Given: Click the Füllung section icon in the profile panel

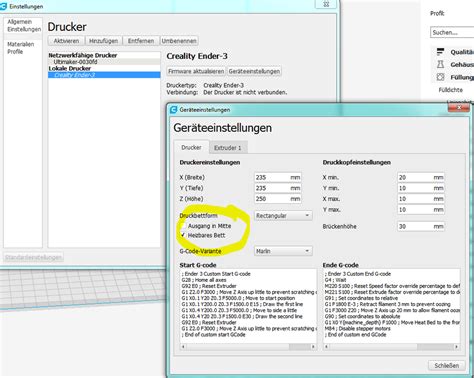Looking at the screenshot, I should pos(440,77).
